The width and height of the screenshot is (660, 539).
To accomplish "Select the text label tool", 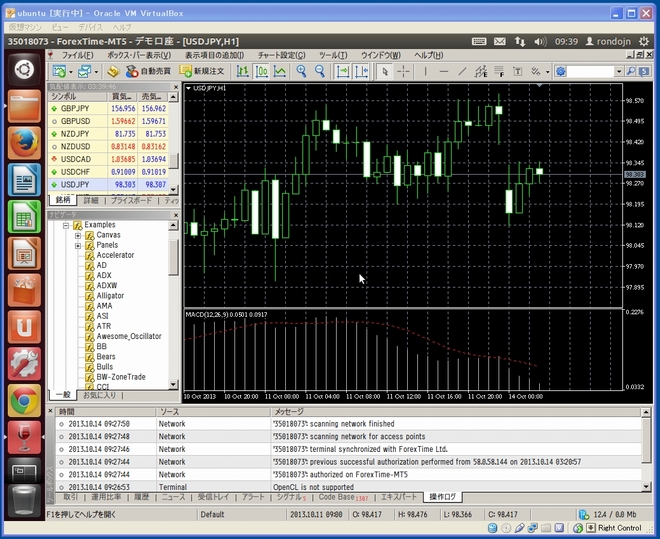I will point(518,72).
